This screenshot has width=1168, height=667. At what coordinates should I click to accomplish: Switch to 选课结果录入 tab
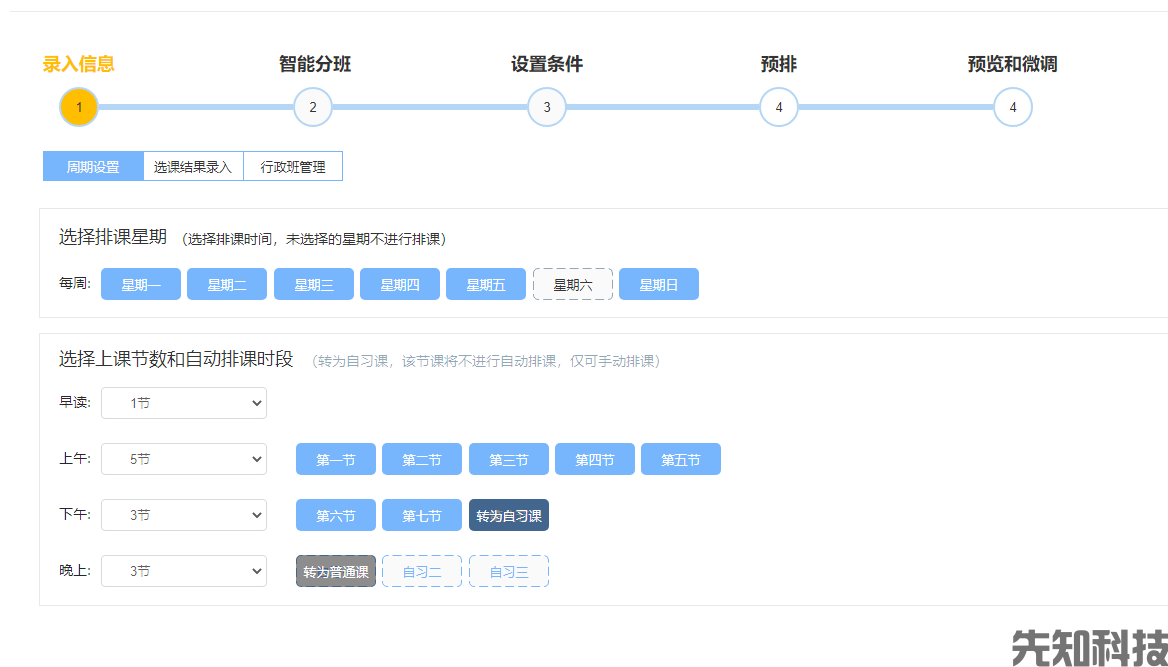(x=193, y=166)
